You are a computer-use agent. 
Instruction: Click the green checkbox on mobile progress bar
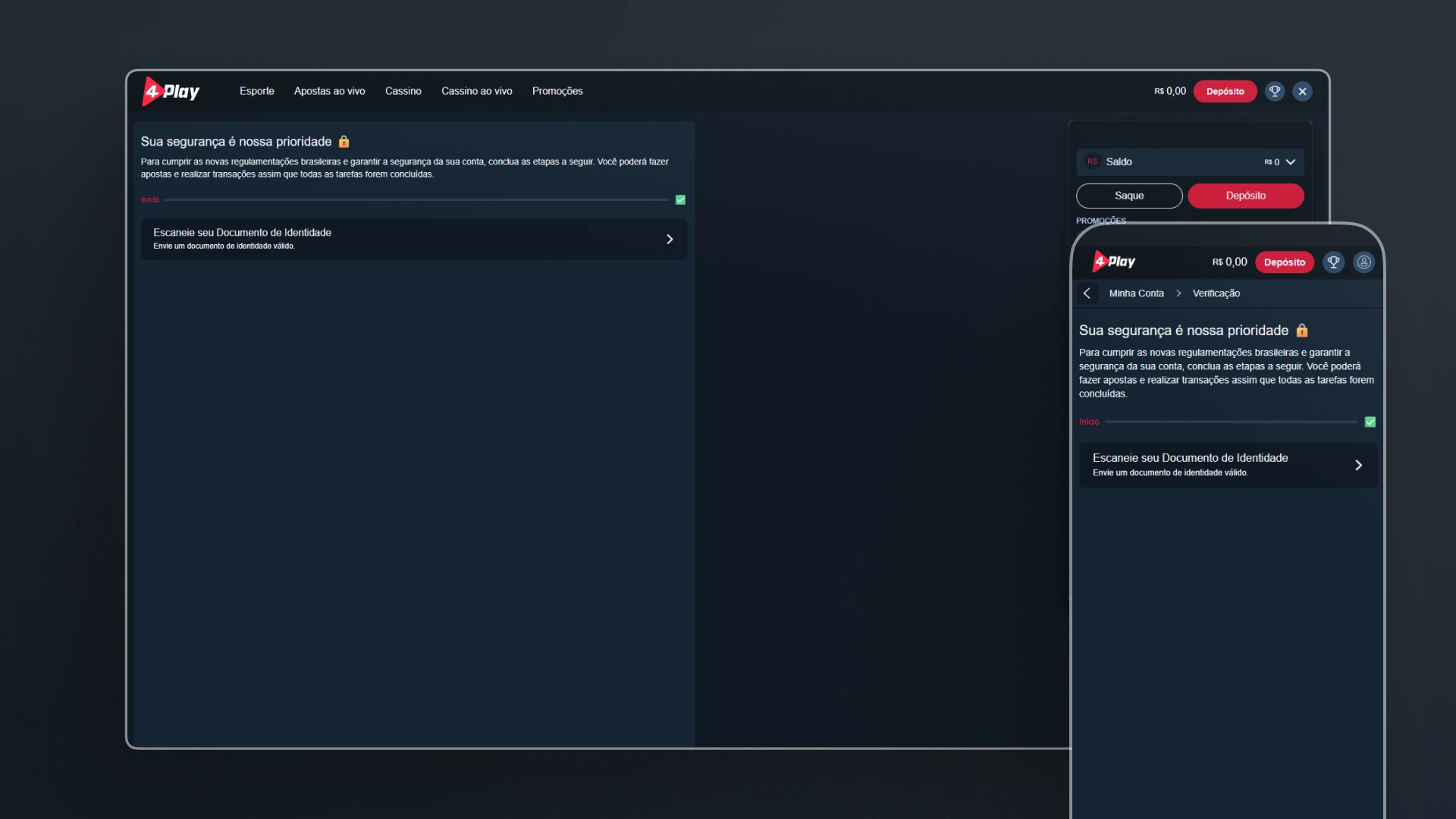coord(1370,422)
